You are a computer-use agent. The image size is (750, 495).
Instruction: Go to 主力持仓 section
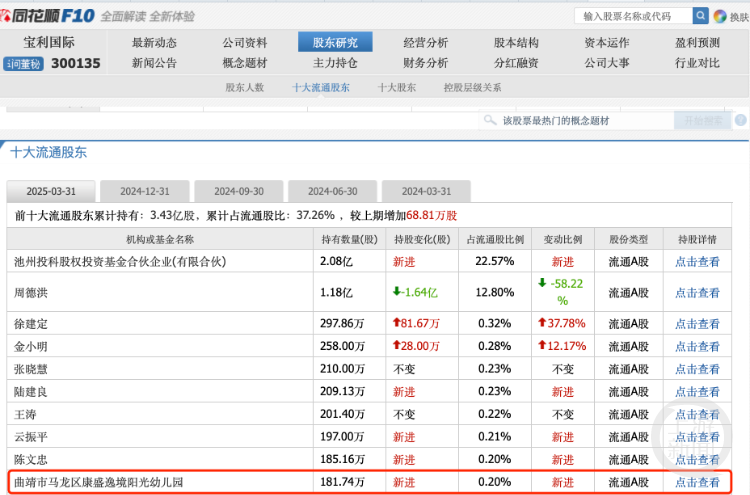tap(335, 62)
